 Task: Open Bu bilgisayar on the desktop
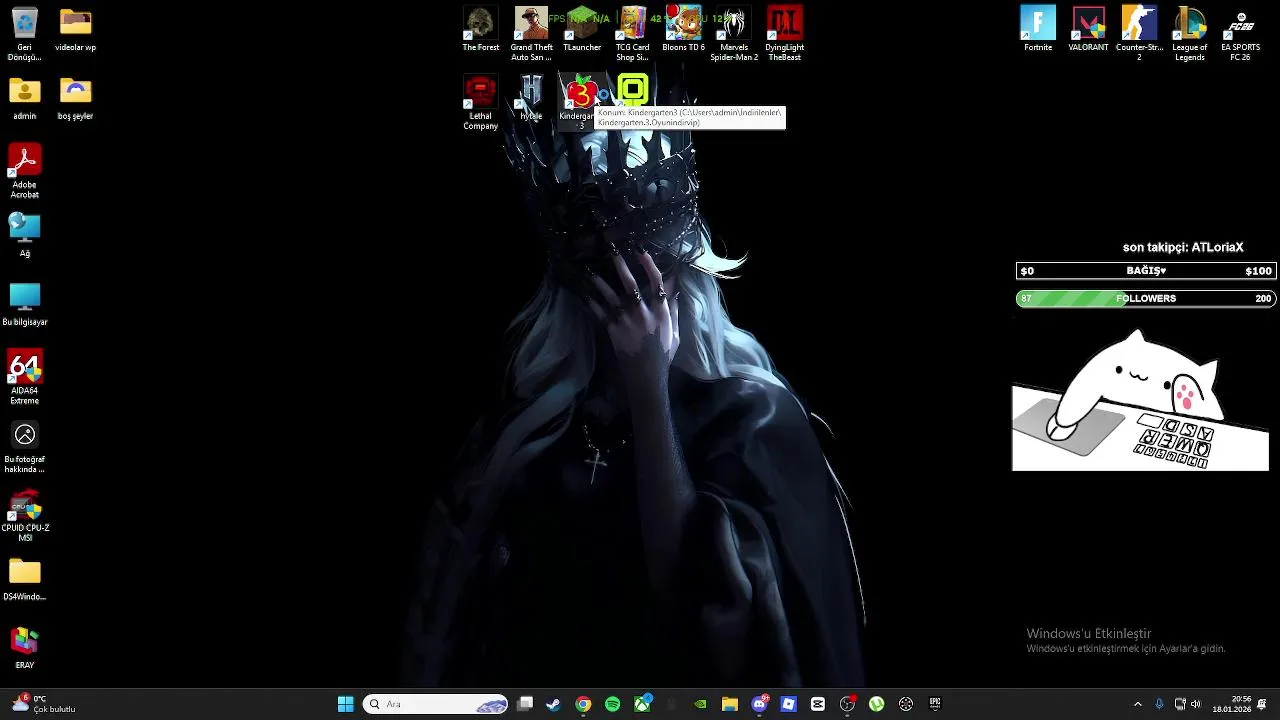[x=24, y=305]
